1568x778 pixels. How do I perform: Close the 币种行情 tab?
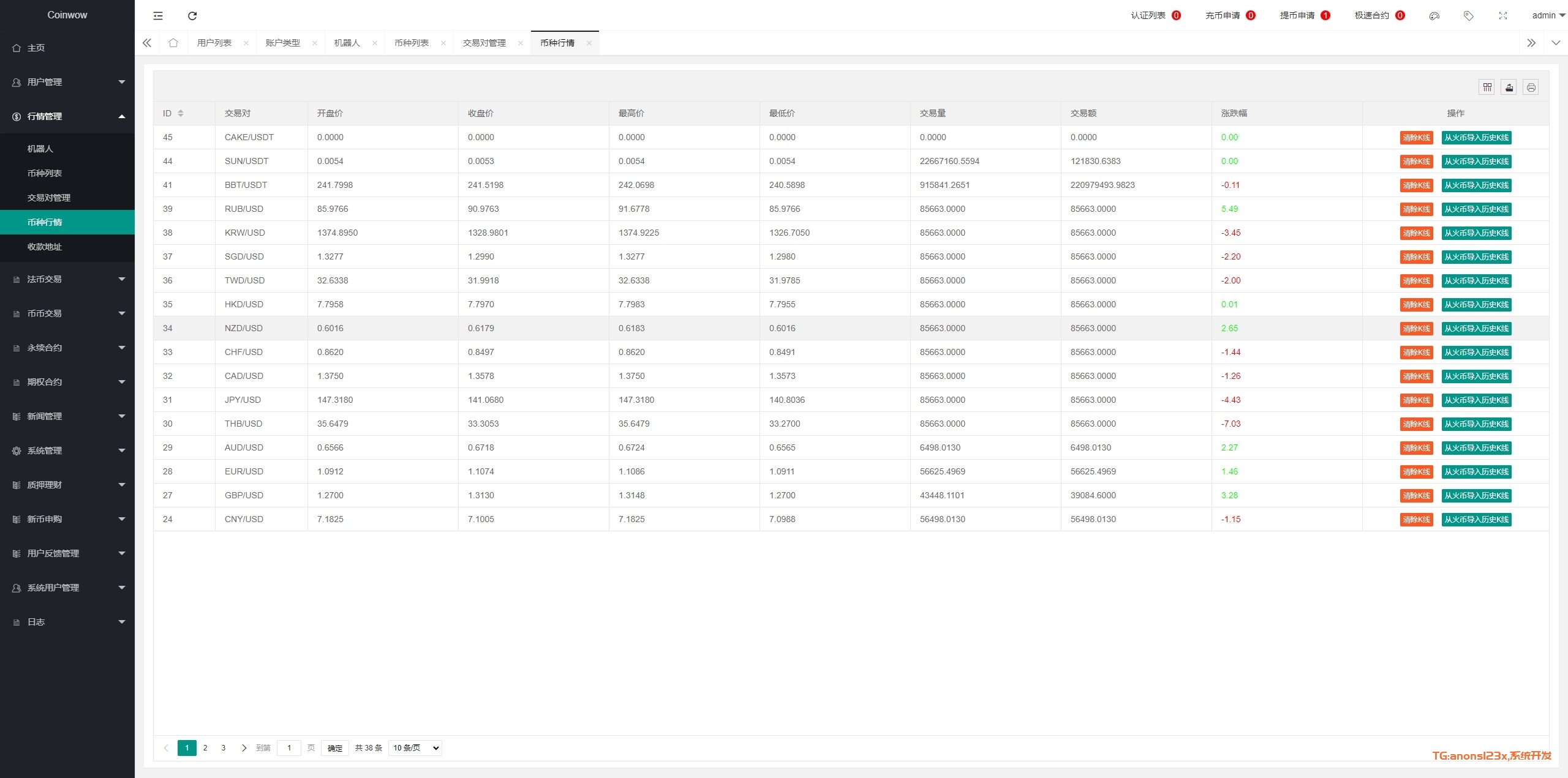(x=589, y=43)
